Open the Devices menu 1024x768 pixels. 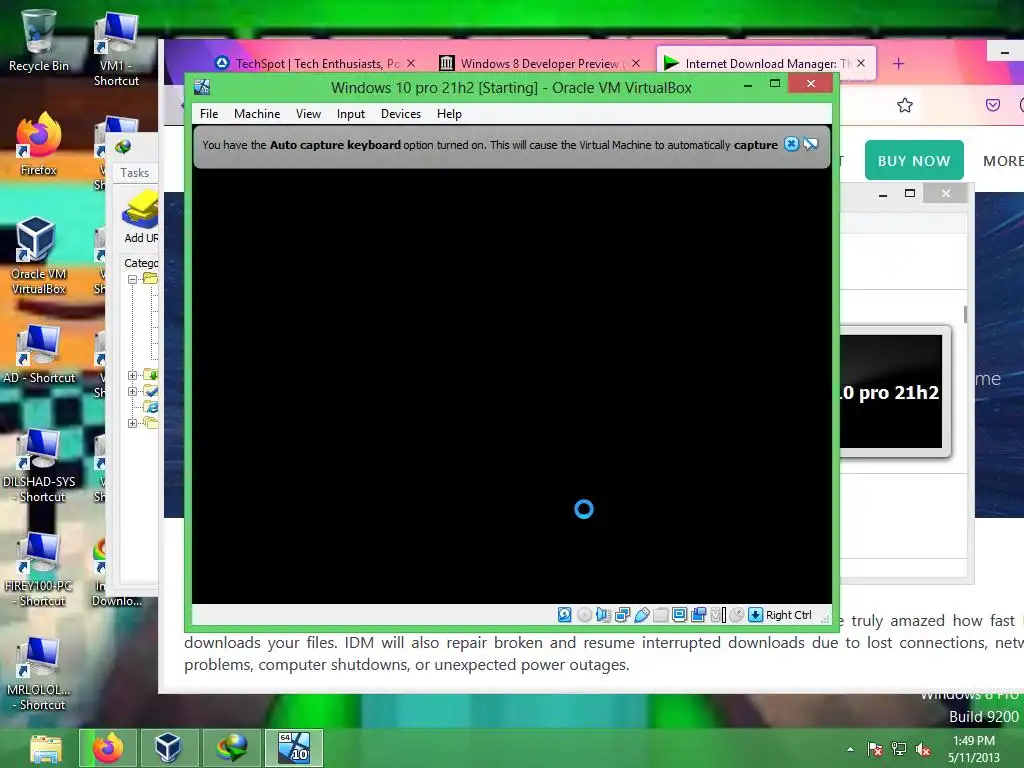[x=400, y=114]
